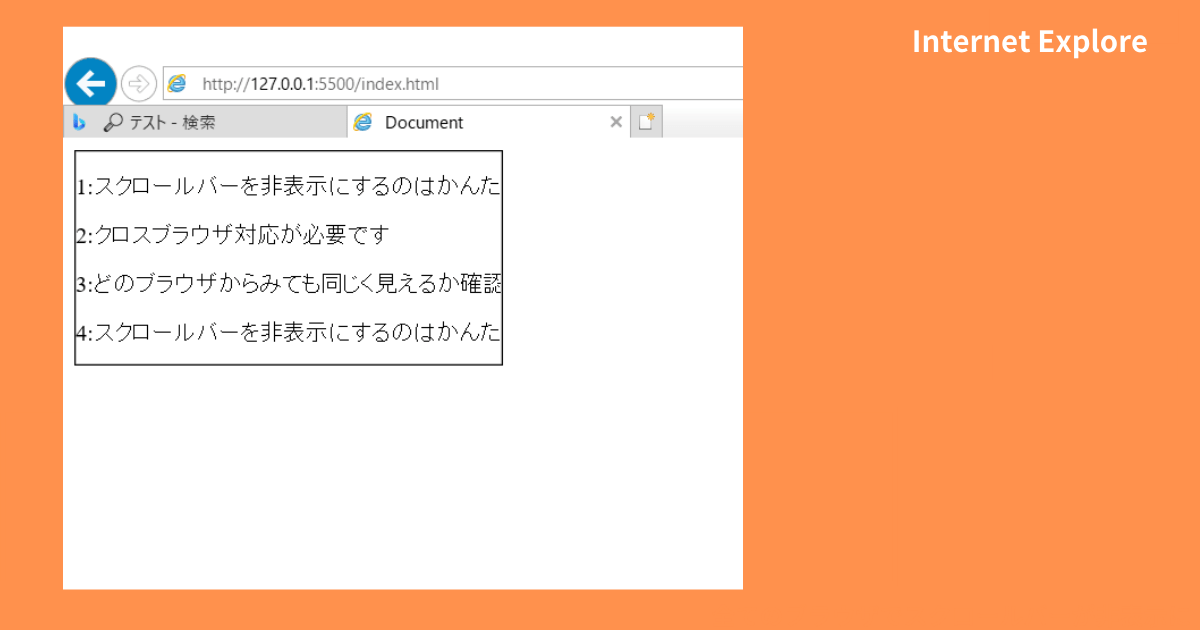Click the IE page icon in address bar
Viewport: 1200px width, 630px height.
tap(177, 83)
